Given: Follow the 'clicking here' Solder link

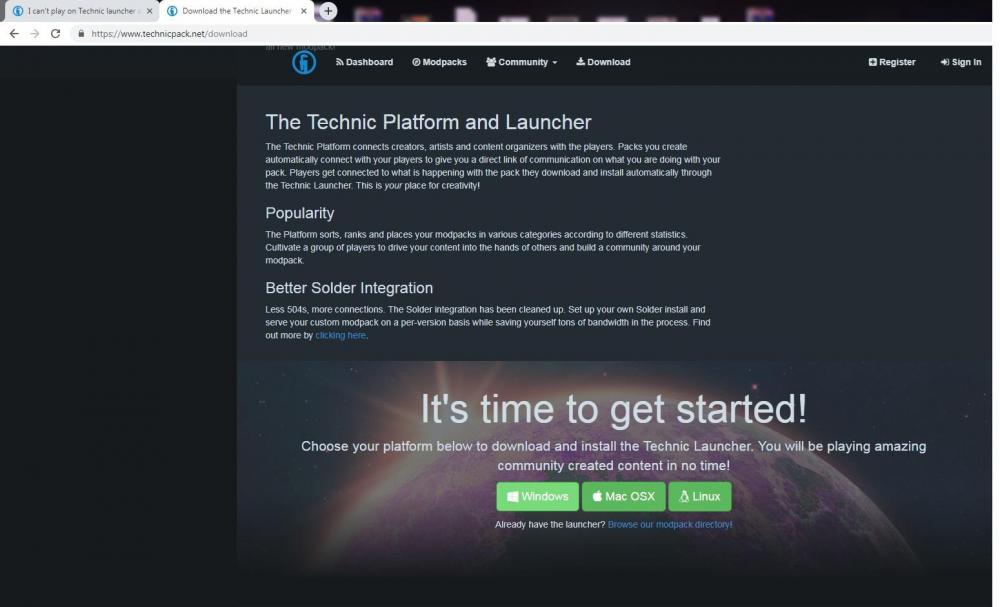Looking at the screenshot, I should [341, 335].
